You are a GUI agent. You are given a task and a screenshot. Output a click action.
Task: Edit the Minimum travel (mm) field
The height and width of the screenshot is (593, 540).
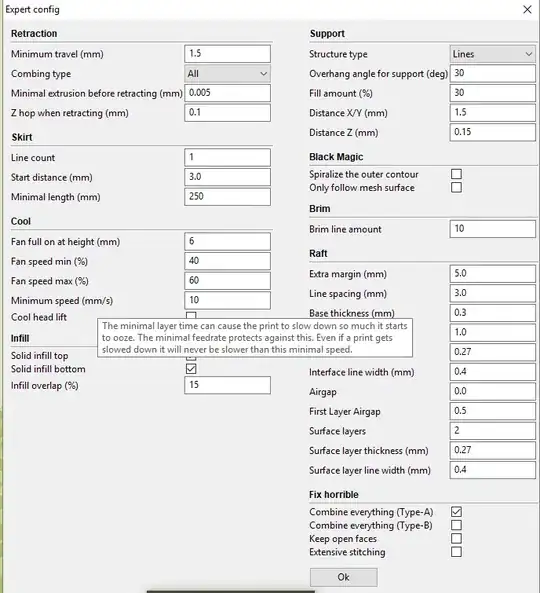coord(227,54)
